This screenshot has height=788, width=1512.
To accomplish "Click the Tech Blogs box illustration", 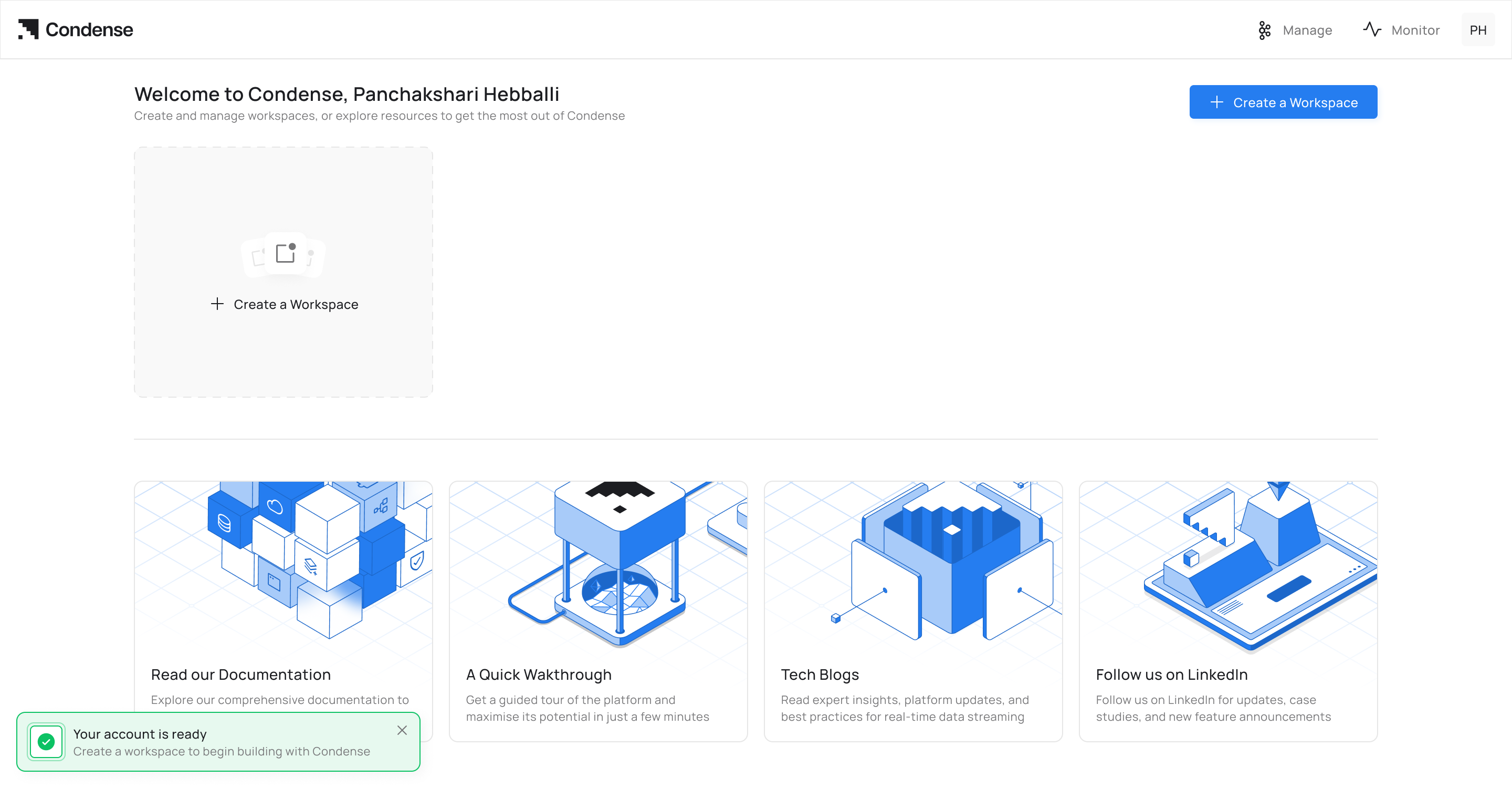I will coord(951,561).
